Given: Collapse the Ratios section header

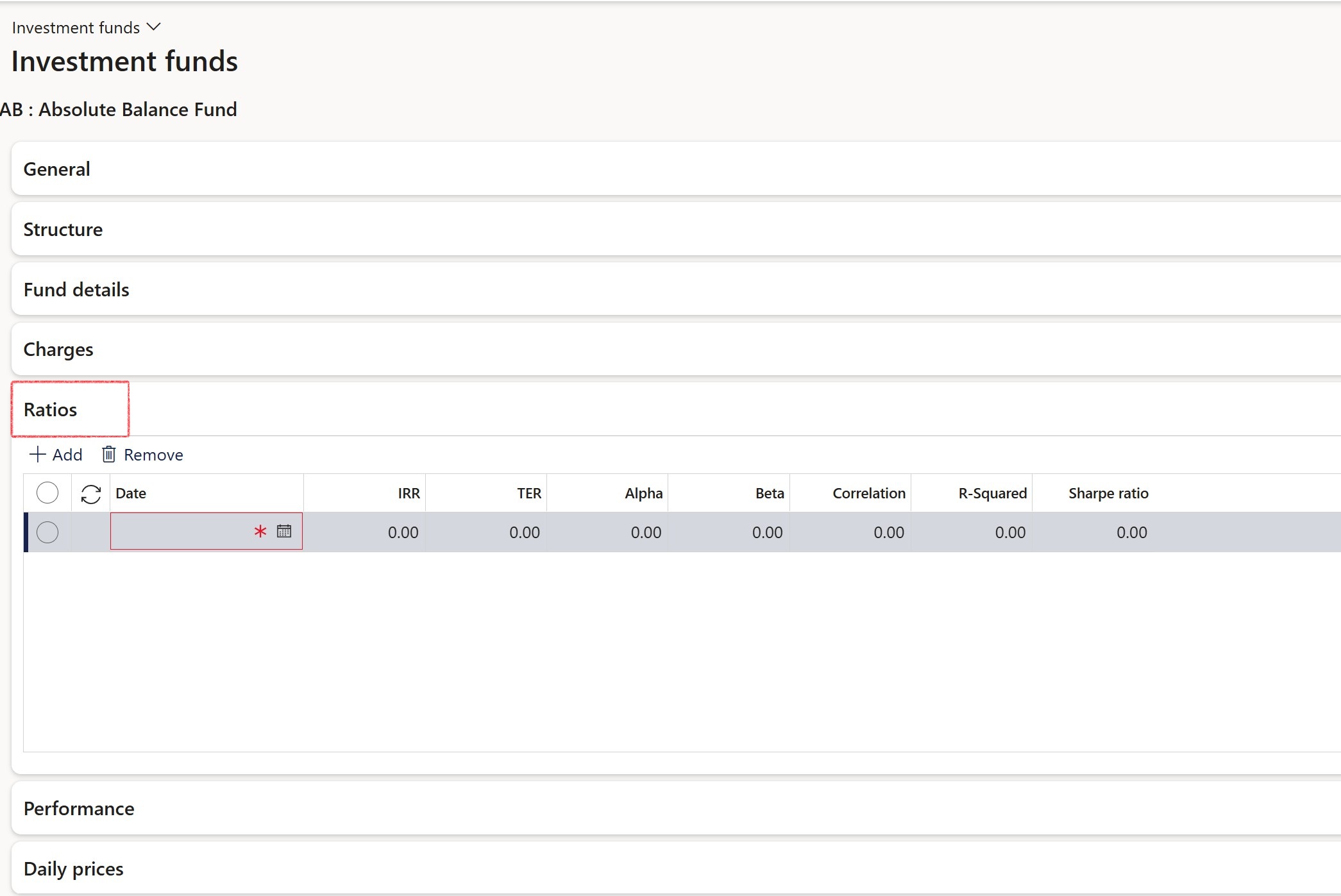Looking at the screenshot, I should pos(676,409).
